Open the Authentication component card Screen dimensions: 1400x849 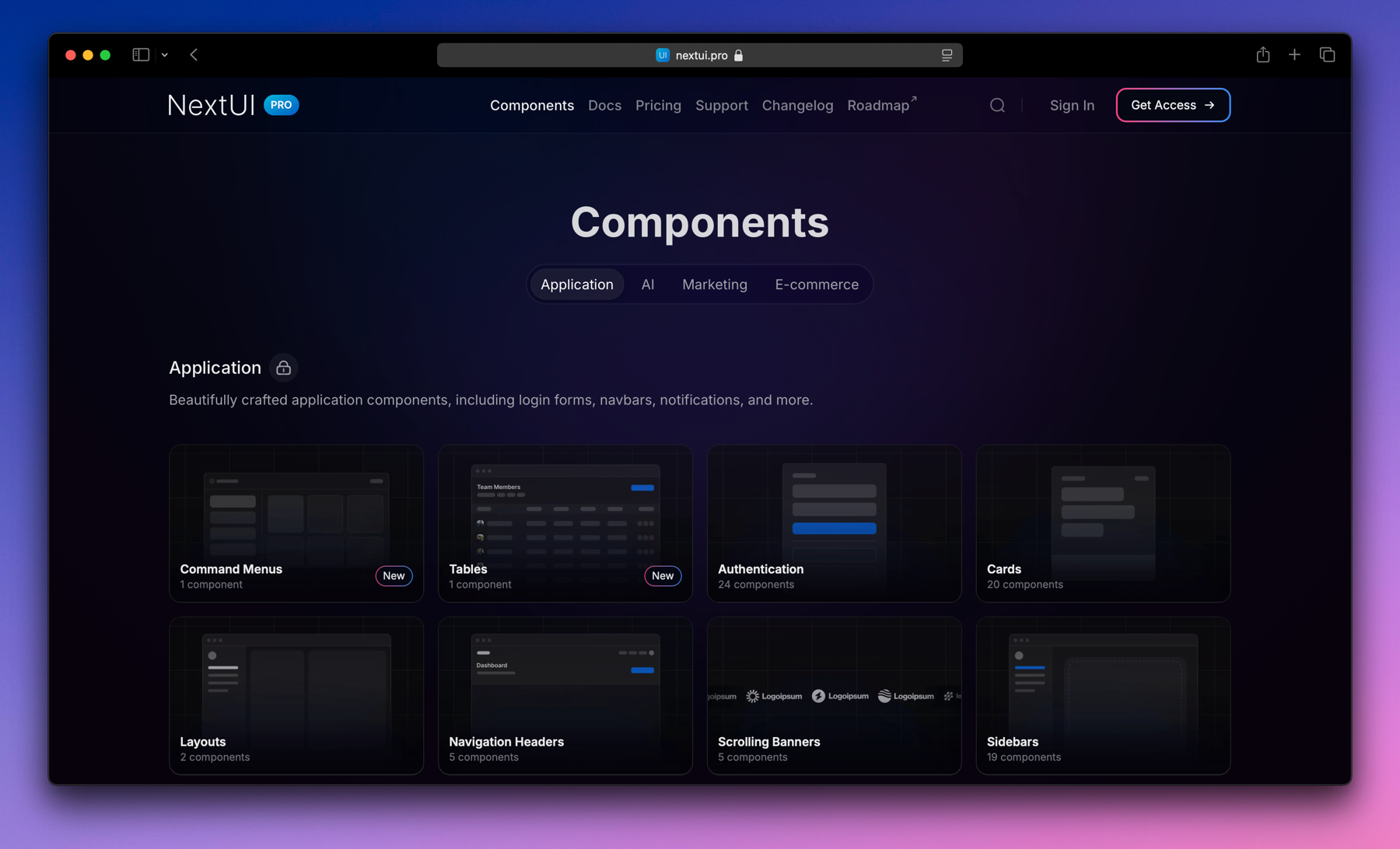click(835, 523)
